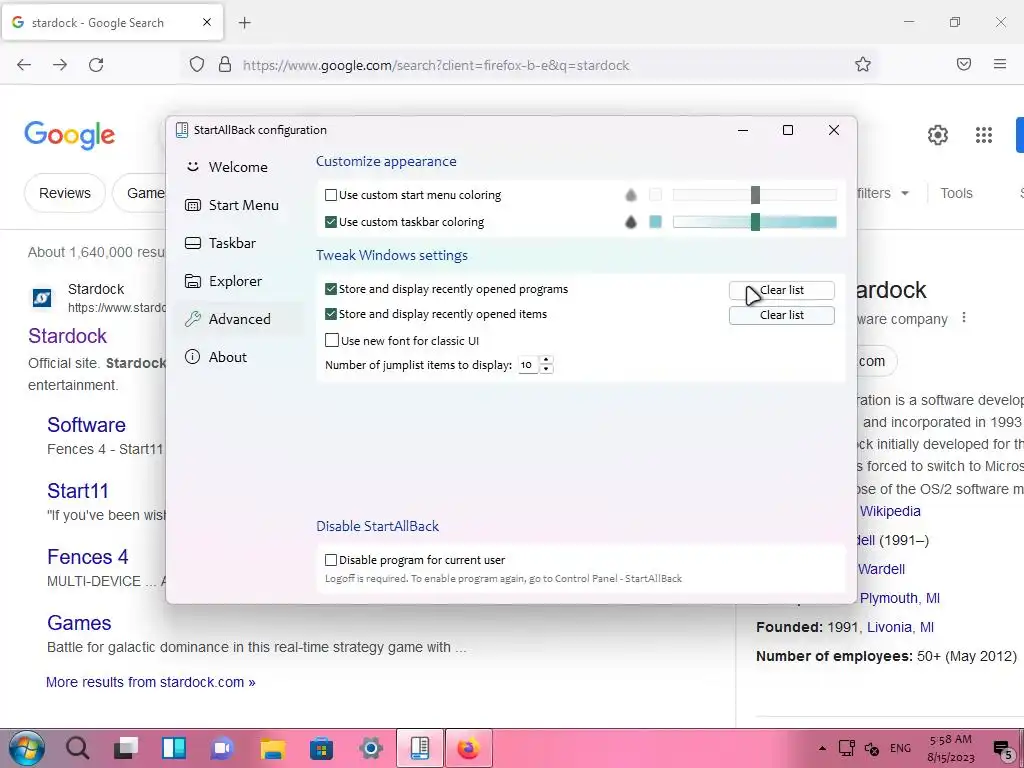Bookmark this page with the star icon

point(863,65)
